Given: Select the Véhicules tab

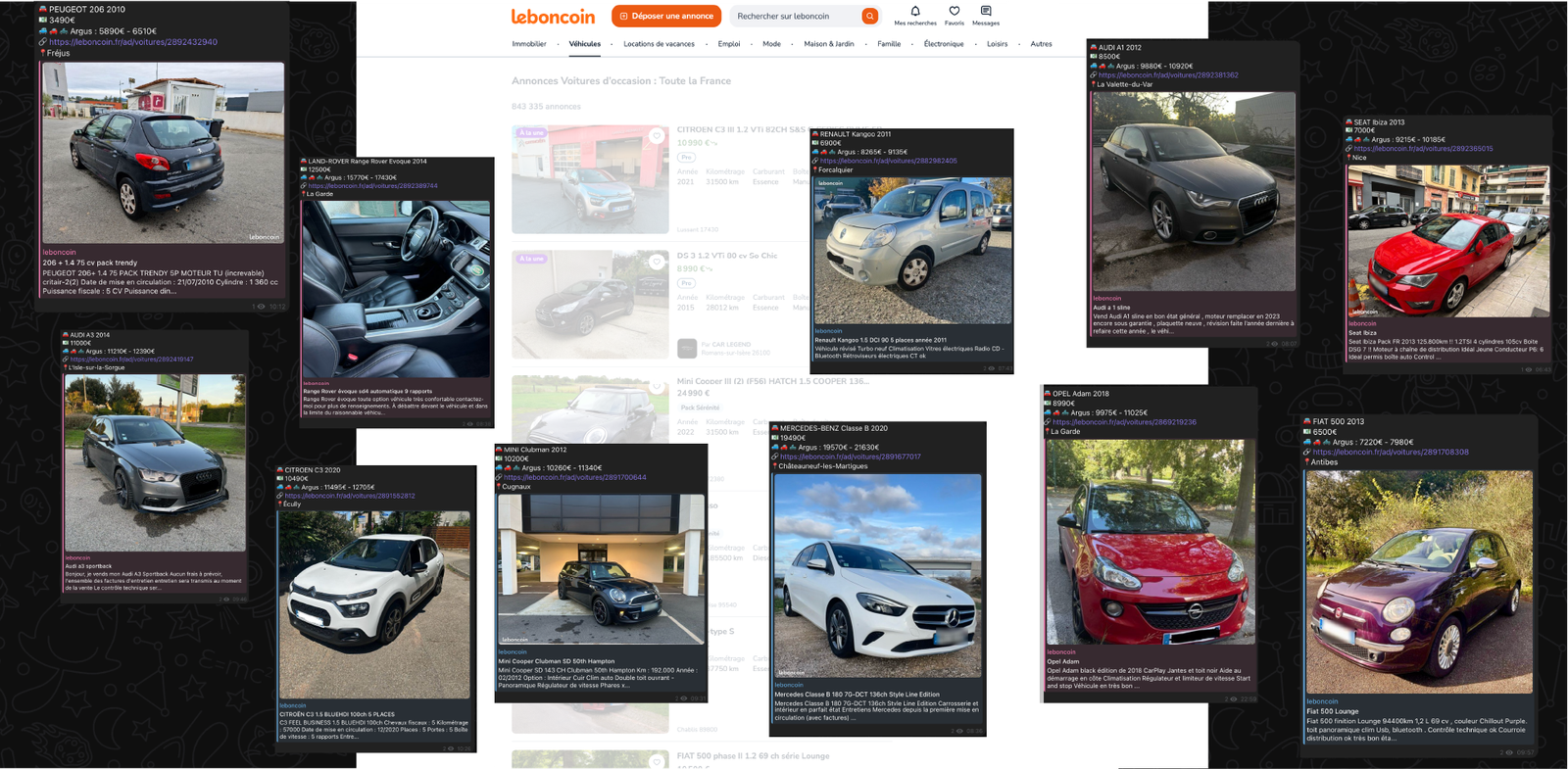Looking at the screenshot, I should point(585,44).
